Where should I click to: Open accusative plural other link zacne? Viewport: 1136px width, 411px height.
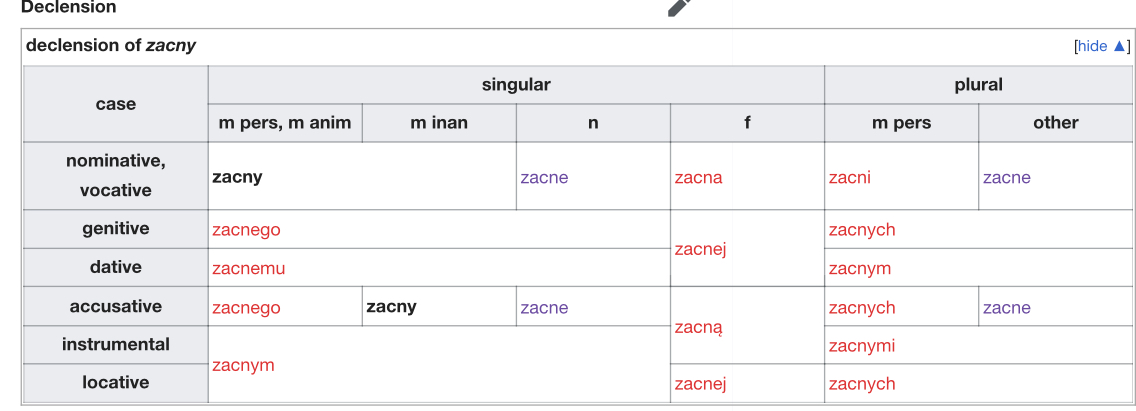[1006, 308]
